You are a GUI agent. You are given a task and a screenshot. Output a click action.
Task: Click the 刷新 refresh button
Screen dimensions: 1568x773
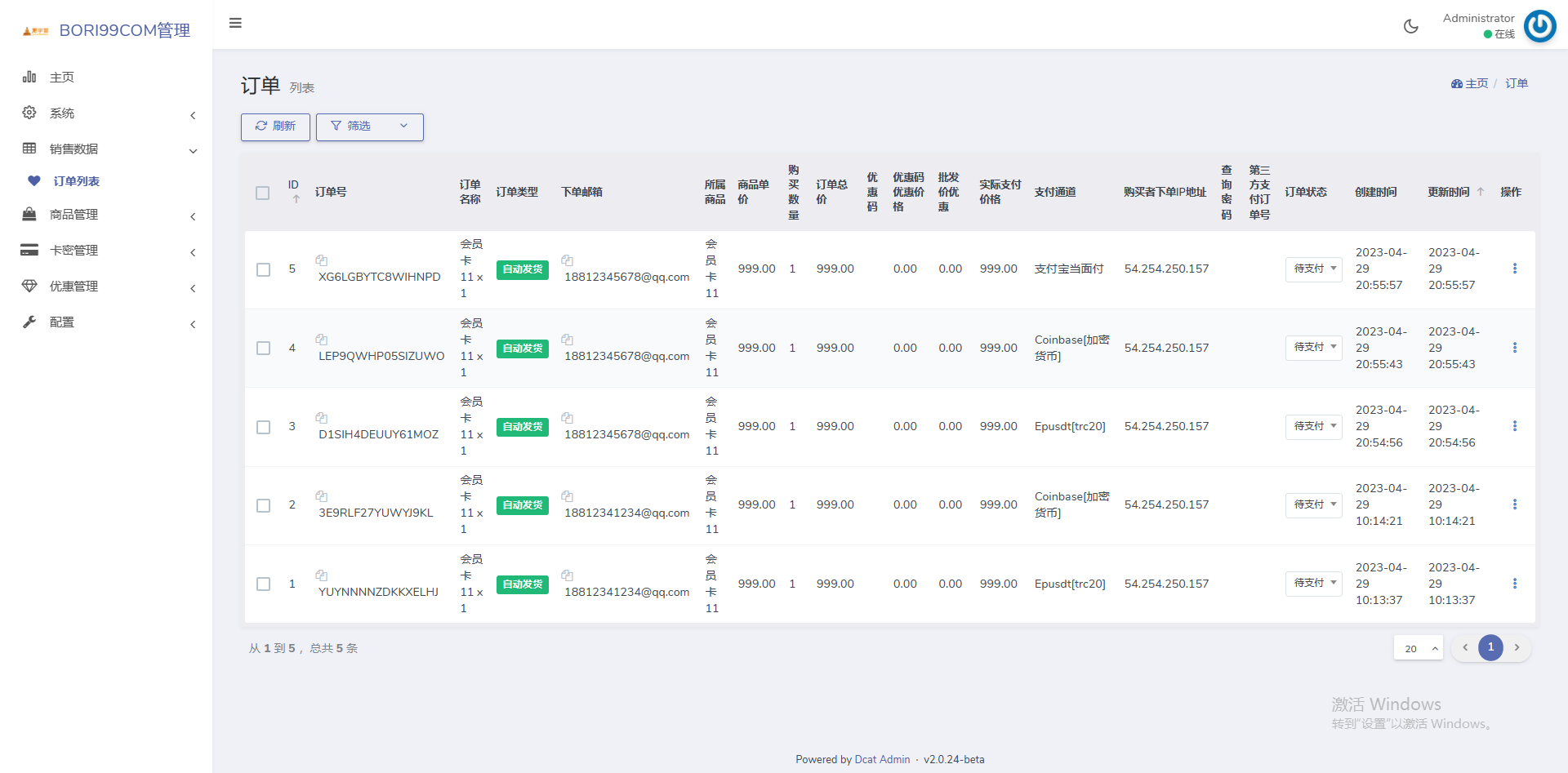point(275,127)
